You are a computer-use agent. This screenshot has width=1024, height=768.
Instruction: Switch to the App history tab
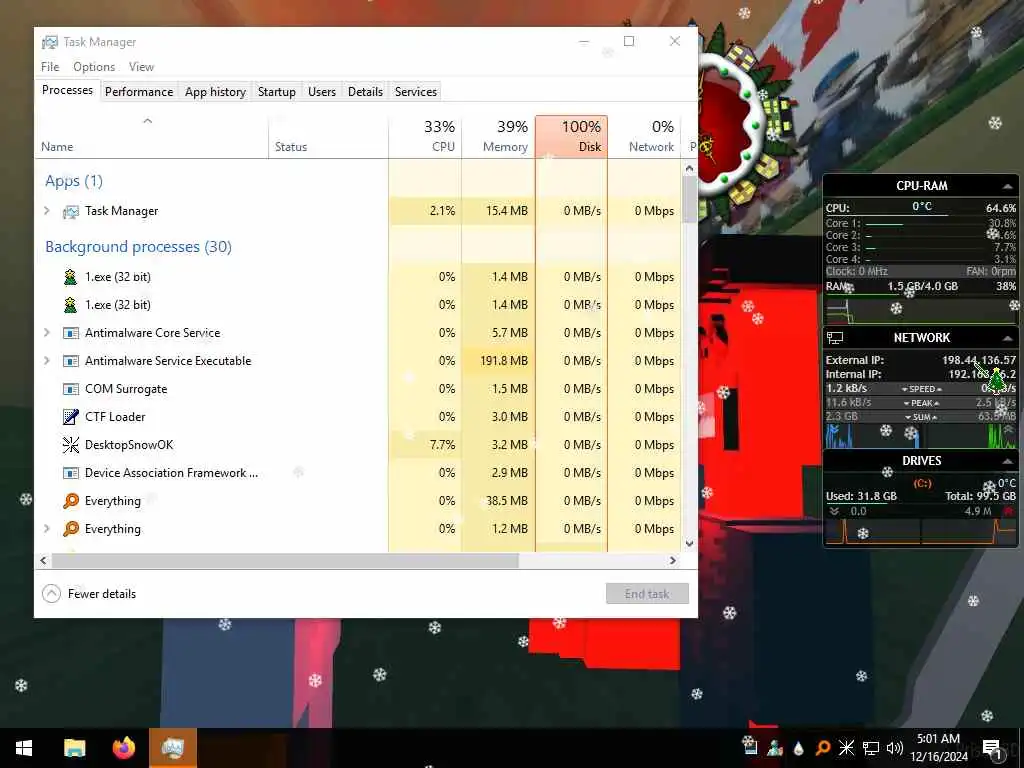216,92
